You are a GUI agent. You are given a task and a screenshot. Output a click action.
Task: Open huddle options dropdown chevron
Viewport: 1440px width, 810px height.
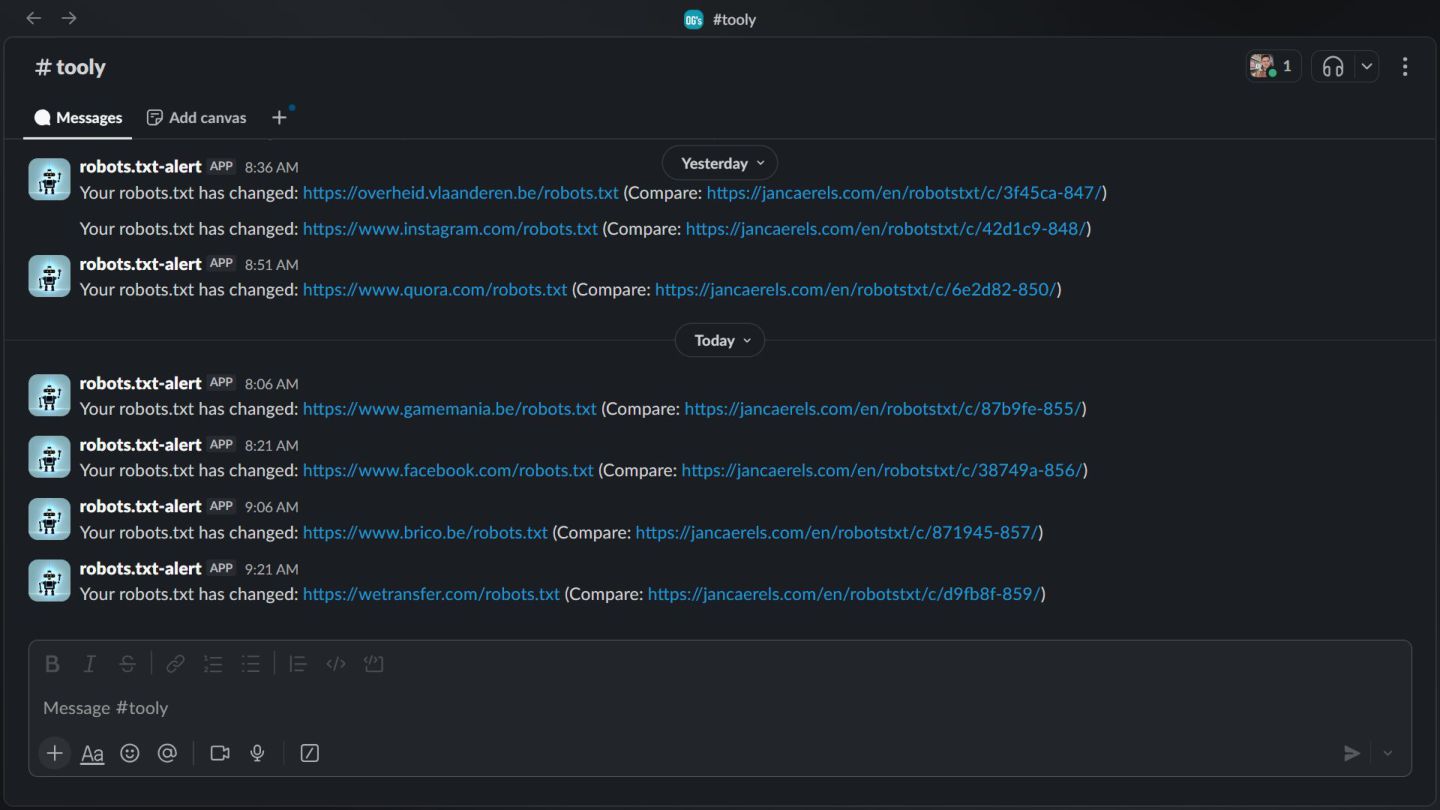(1367, 66)
